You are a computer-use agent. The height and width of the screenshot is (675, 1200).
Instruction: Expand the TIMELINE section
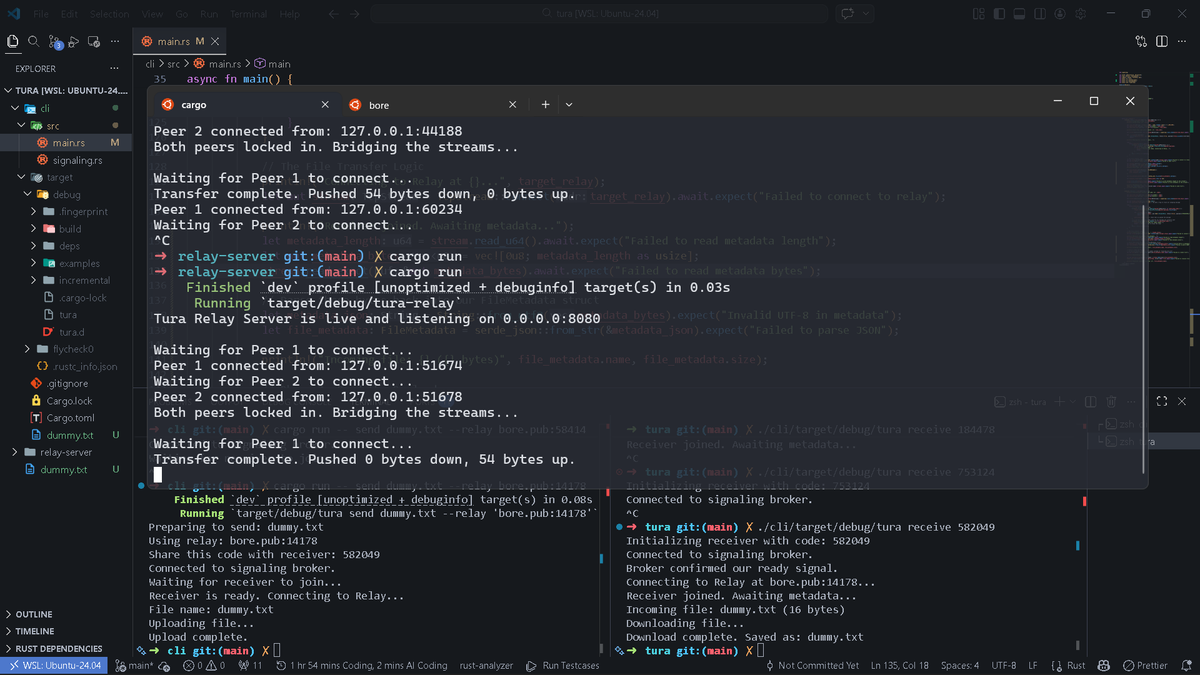click(66, 631)
